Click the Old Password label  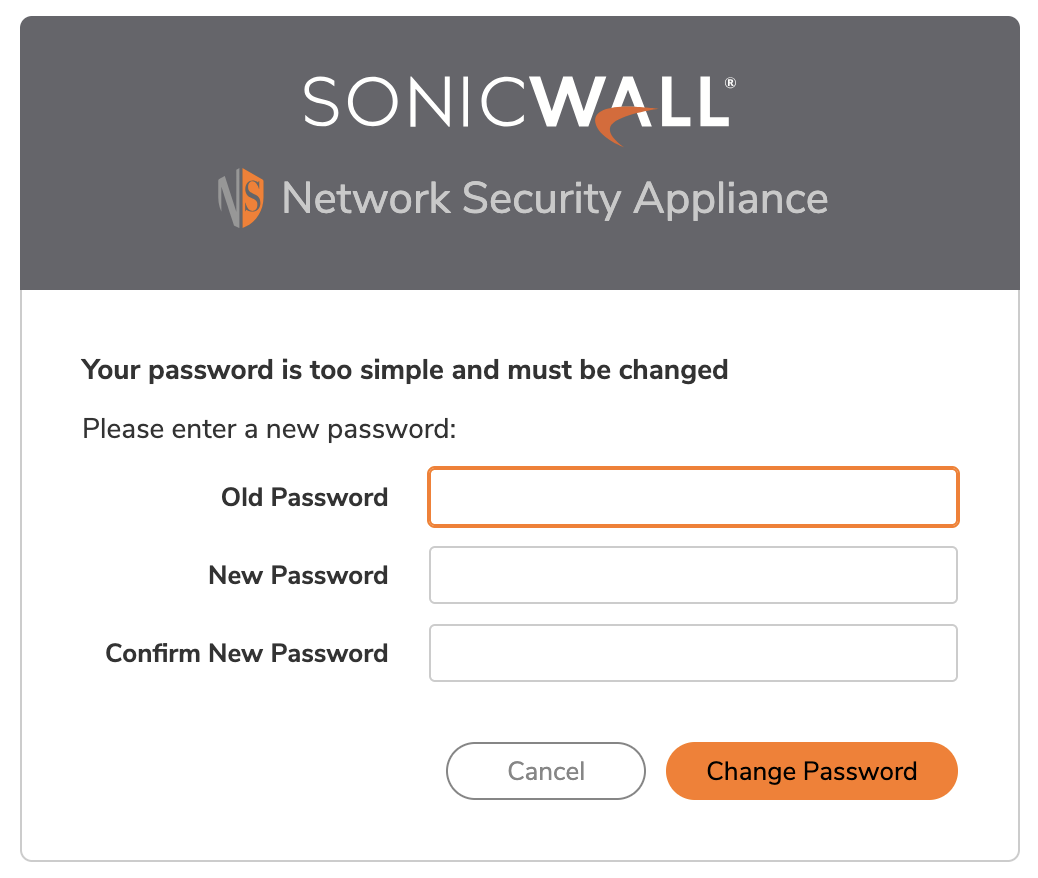[x=304, y=497]
